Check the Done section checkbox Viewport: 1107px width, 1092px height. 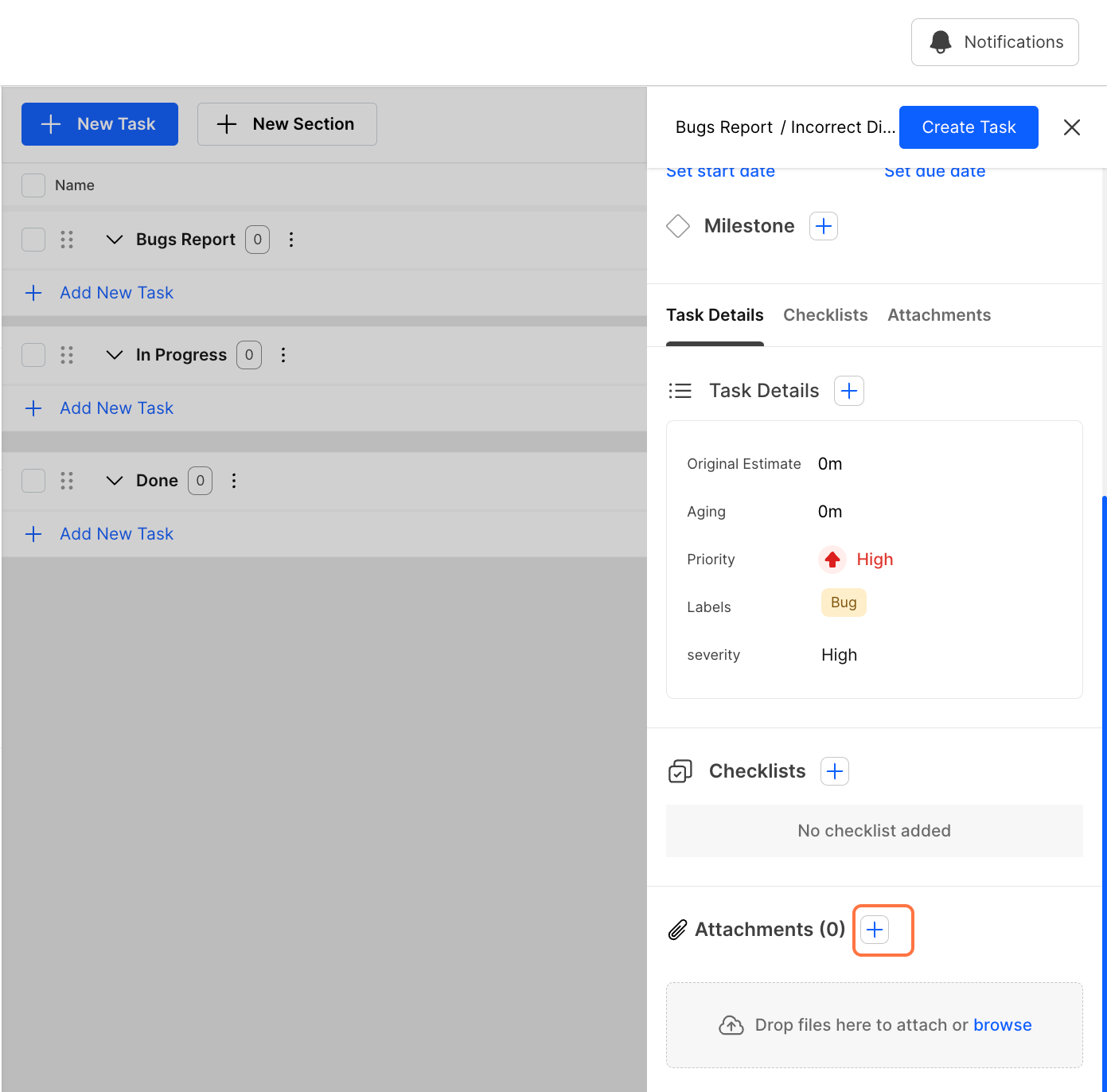coord(33,481)
